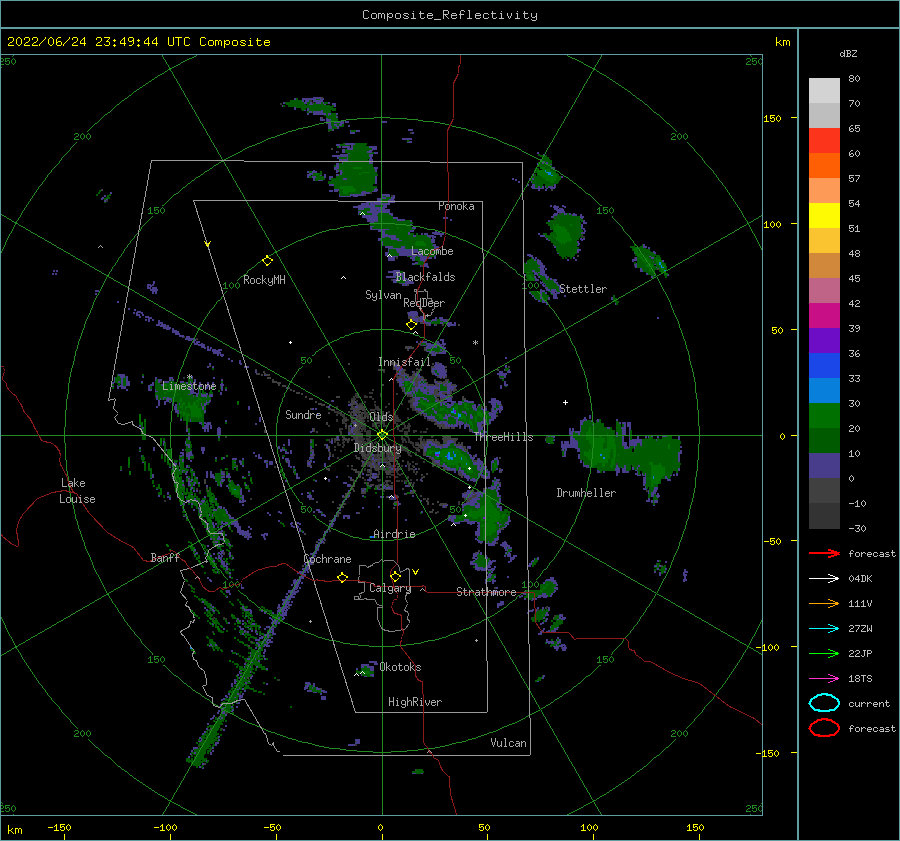Click the RockyMH label
The height and width of the screenshot is (841, 900).
pos(264,280)
